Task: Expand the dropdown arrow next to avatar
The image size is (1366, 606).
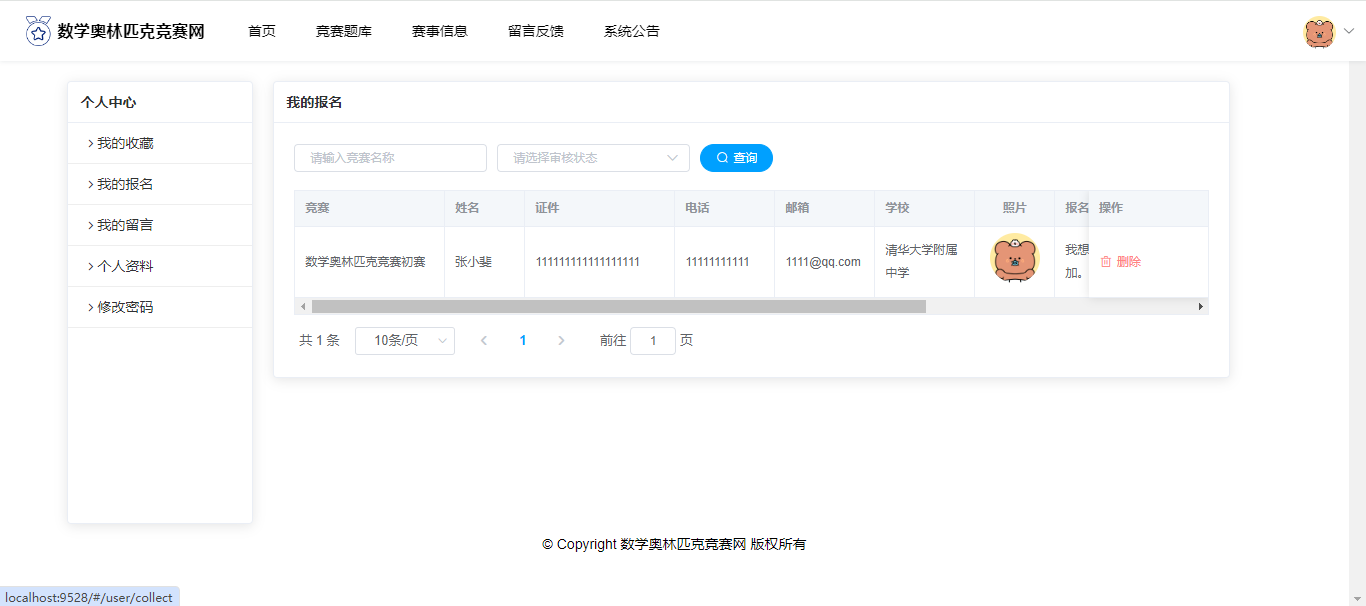Action: [1349, 32]
